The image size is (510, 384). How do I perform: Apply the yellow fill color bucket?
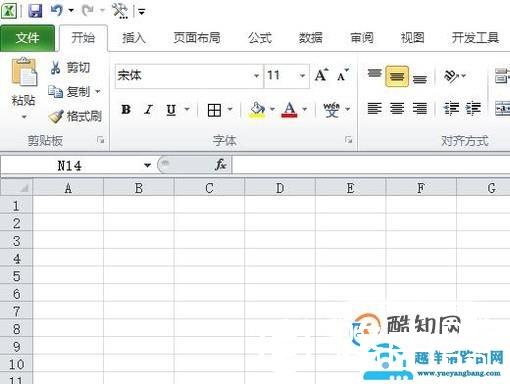tap(257, 110)
